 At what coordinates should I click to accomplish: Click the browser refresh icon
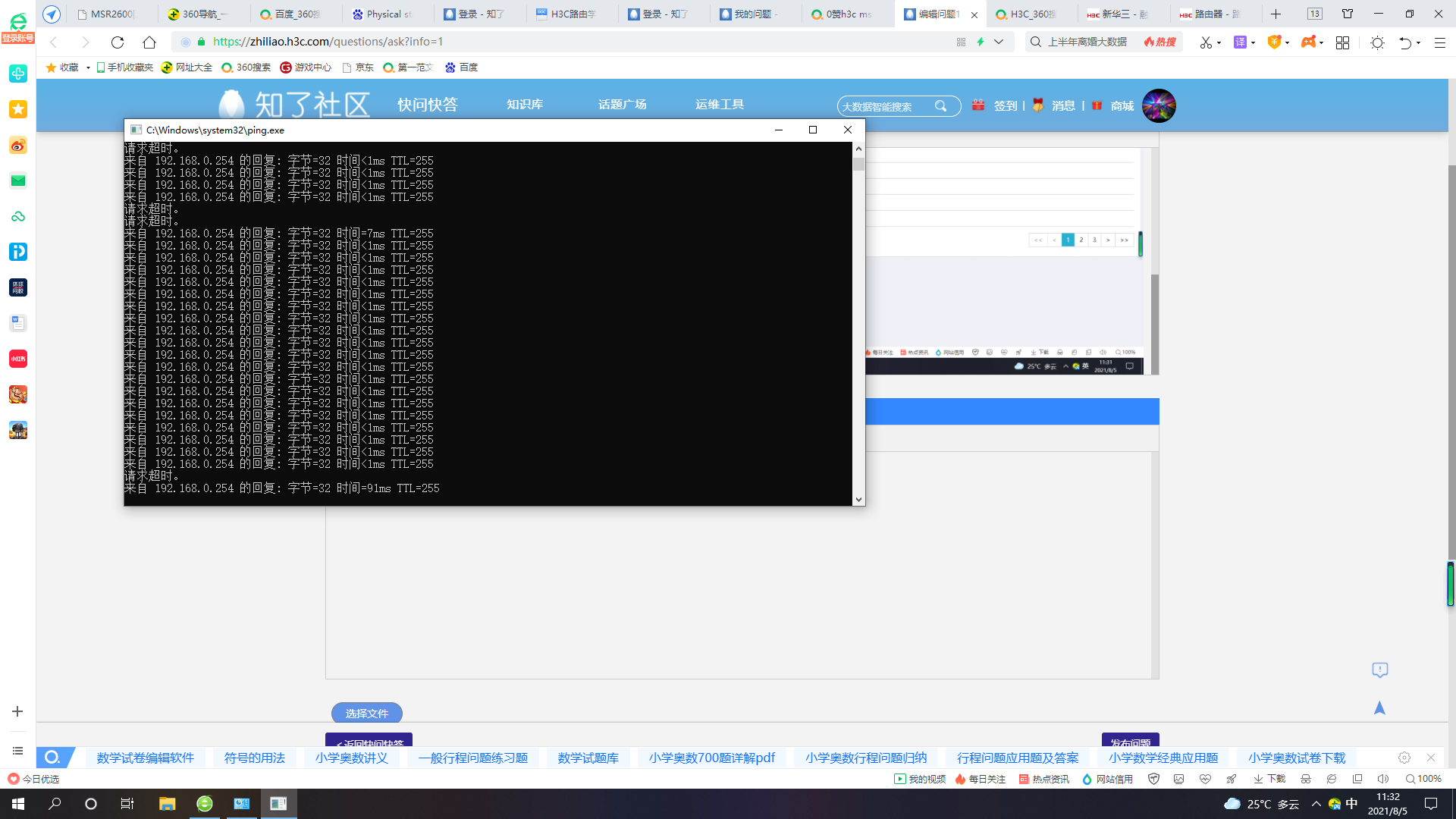pos(118,42)
